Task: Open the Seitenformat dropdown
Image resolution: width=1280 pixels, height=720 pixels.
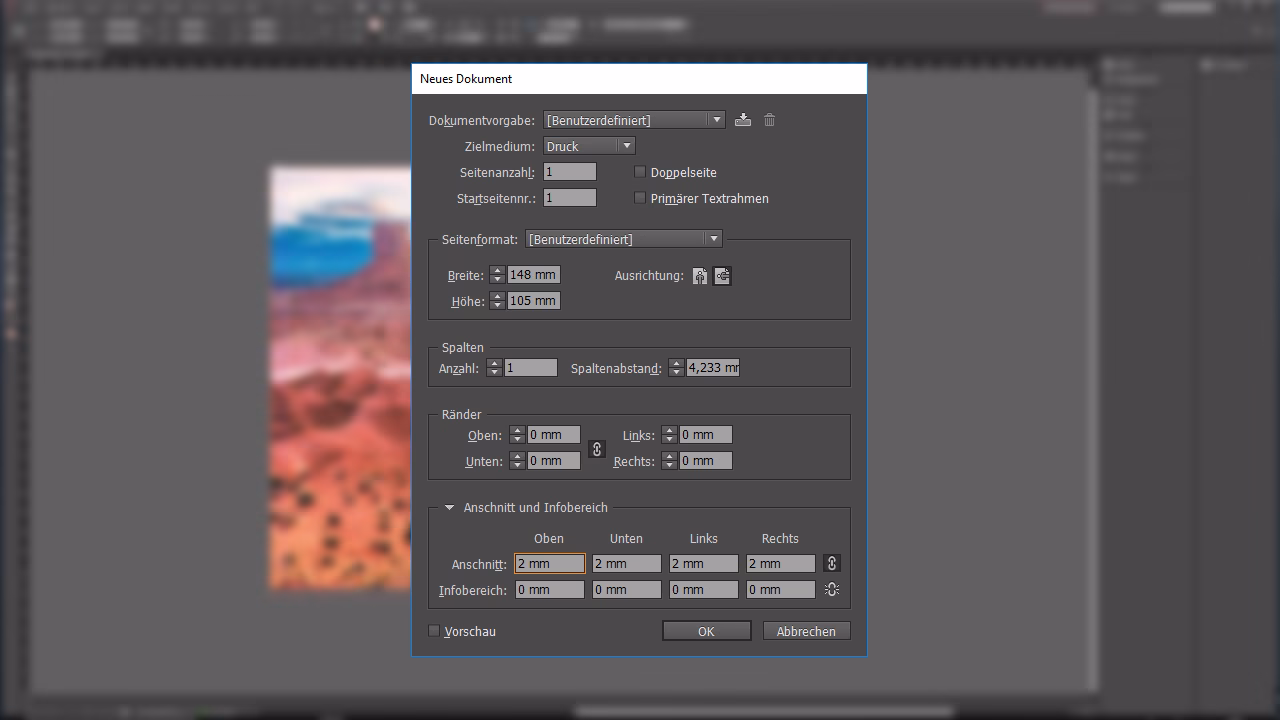Action: tap(713, 238)
